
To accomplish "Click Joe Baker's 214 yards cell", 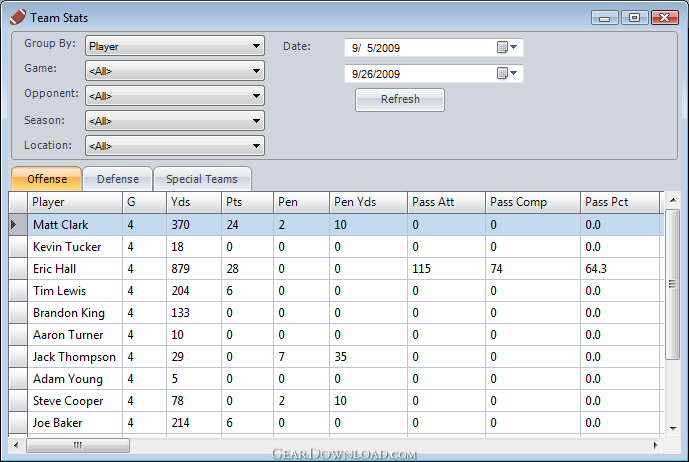I will coord(194,422).
